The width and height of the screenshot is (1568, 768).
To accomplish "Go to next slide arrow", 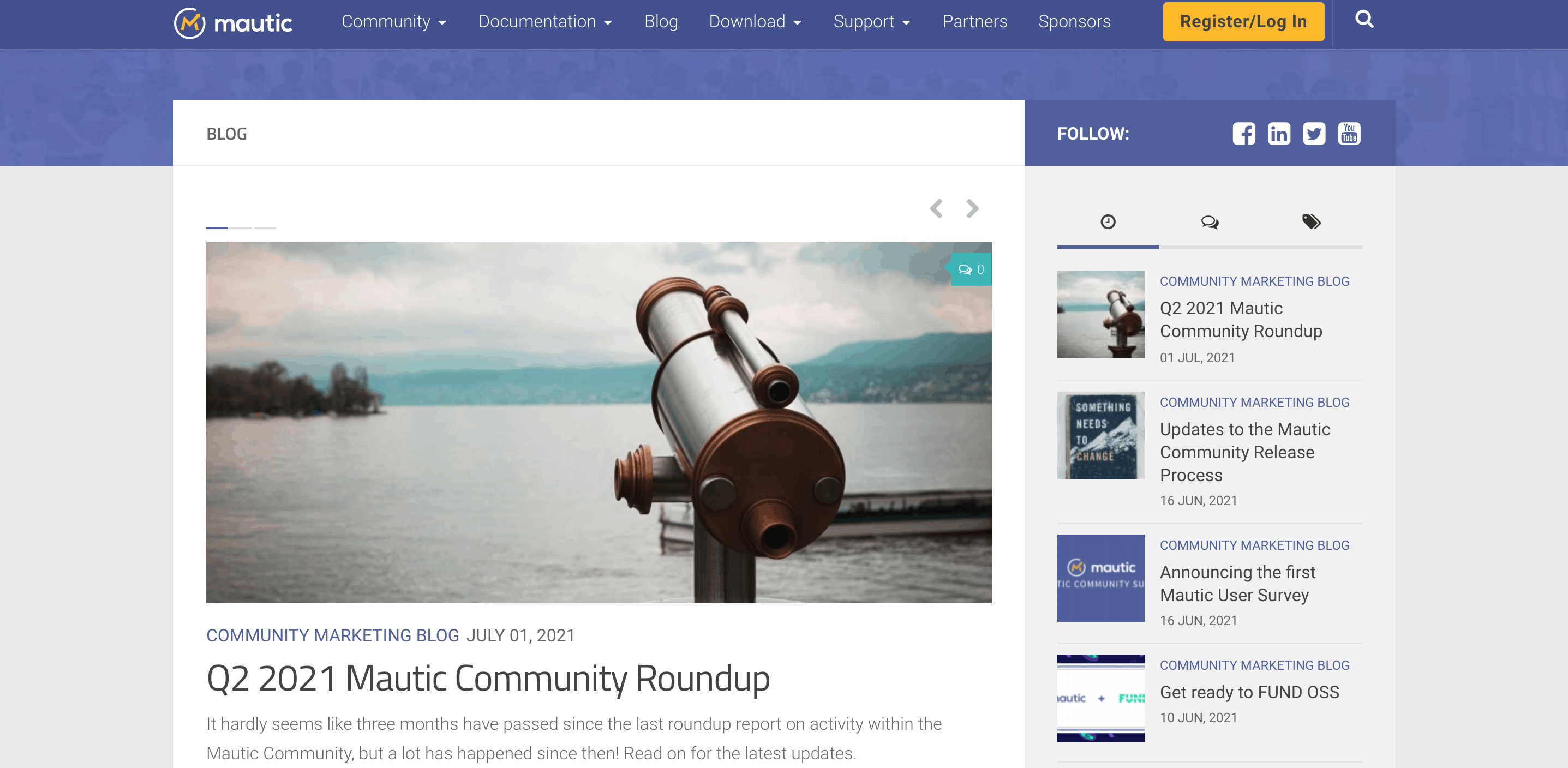I will 973,209.
